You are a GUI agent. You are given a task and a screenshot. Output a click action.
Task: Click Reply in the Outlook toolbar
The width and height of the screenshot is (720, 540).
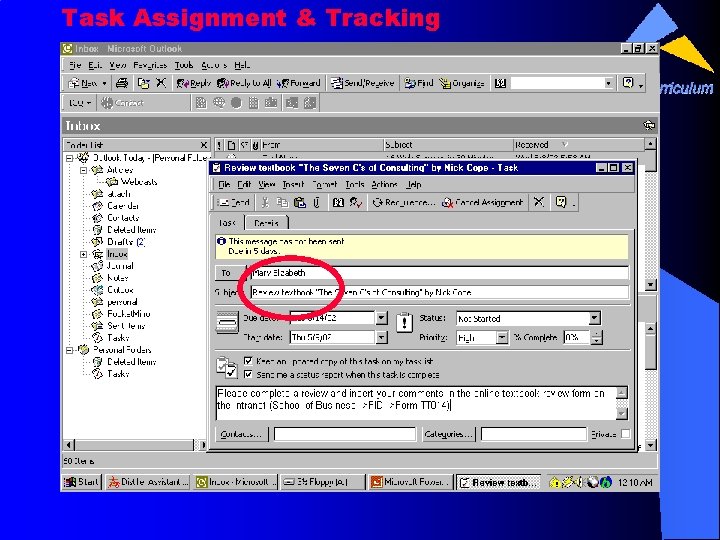pyautogui.click(x=193, y=83)
